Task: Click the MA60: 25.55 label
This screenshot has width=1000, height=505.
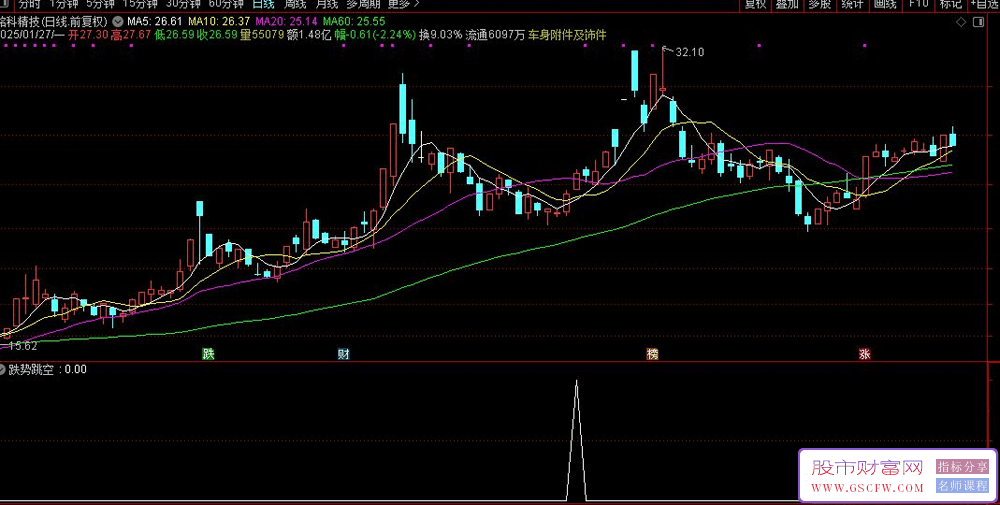Action: [354, 21]
